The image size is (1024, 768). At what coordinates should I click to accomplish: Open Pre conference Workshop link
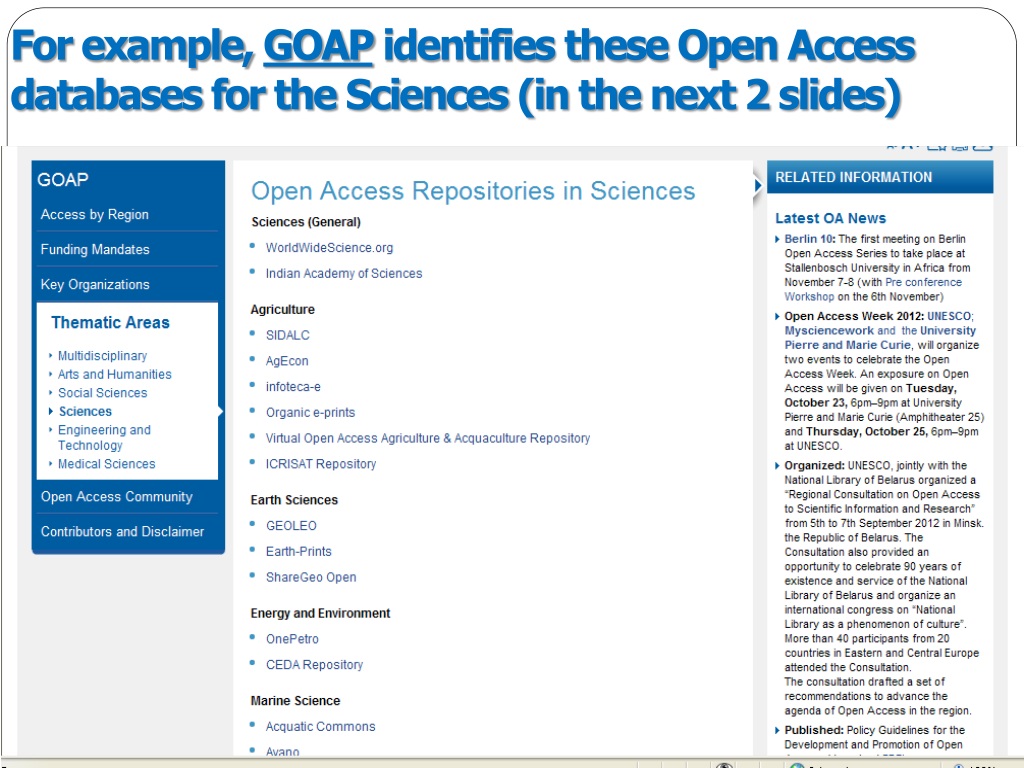pyautogui.click(x=873, y=289)
